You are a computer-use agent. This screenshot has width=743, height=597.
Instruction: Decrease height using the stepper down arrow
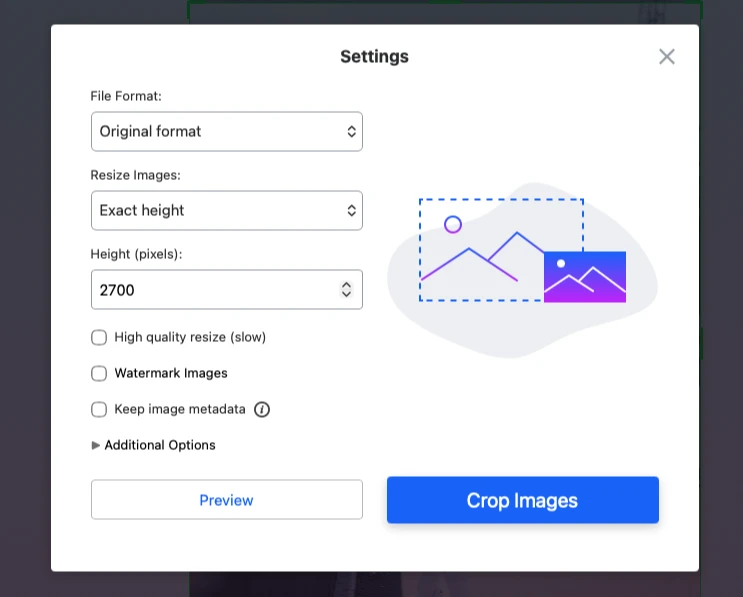[346, 294]
